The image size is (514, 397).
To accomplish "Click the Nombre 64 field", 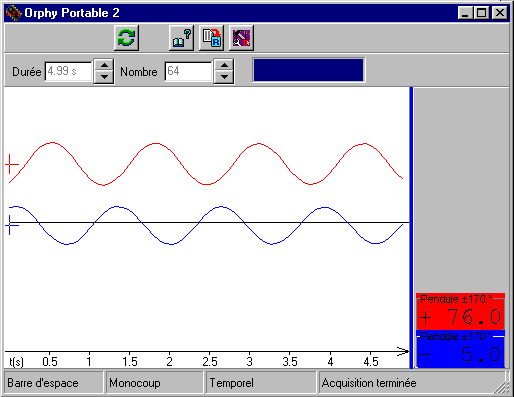I will (188, 71).
